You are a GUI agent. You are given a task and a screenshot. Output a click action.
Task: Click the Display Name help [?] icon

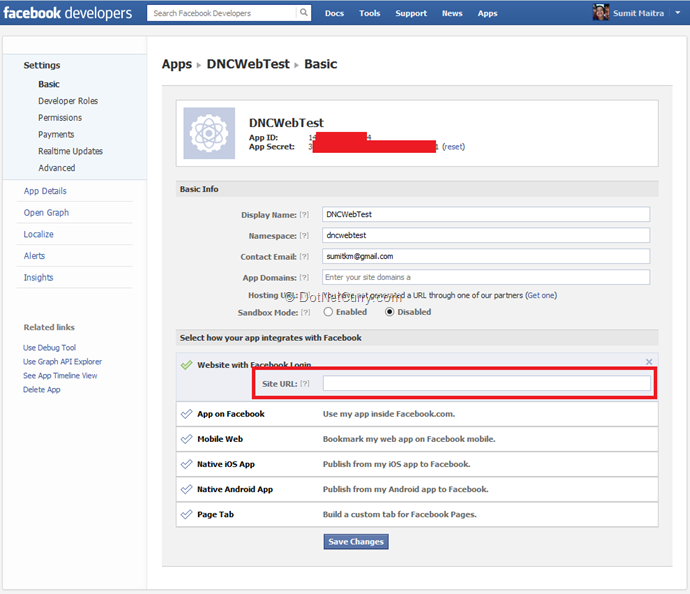coord(304,215)
